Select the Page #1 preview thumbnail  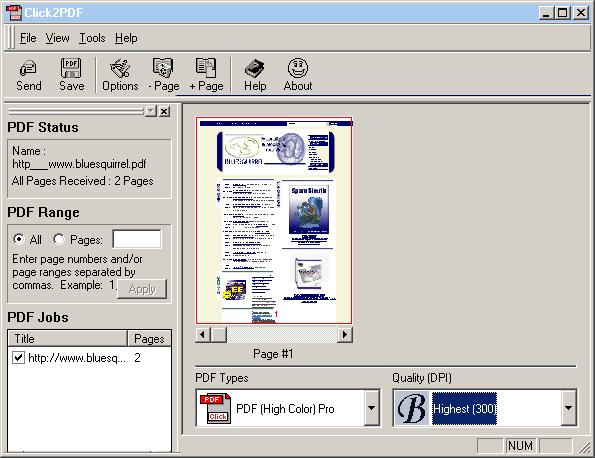coord(274,220)
